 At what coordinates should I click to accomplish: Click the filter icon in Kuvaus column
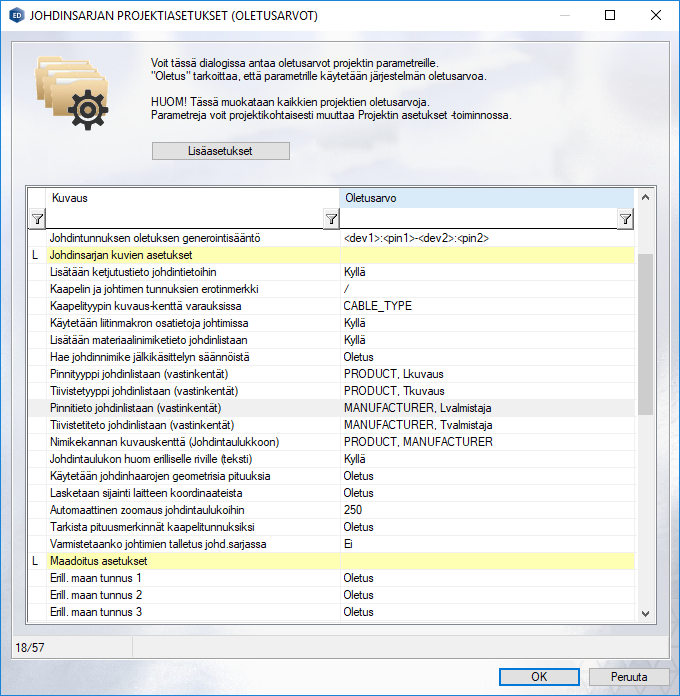point(331,219)
